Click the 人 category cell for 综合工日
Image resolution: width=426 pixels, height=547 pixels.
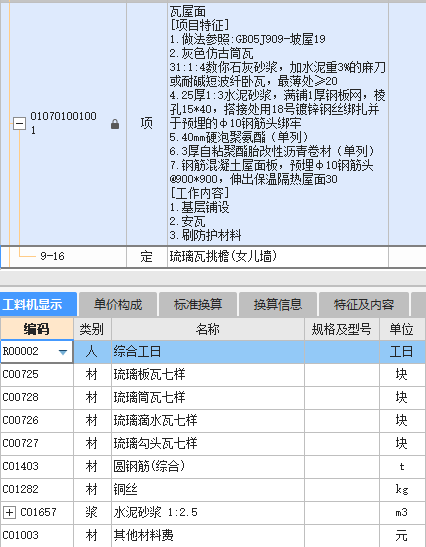click(92, 352)
